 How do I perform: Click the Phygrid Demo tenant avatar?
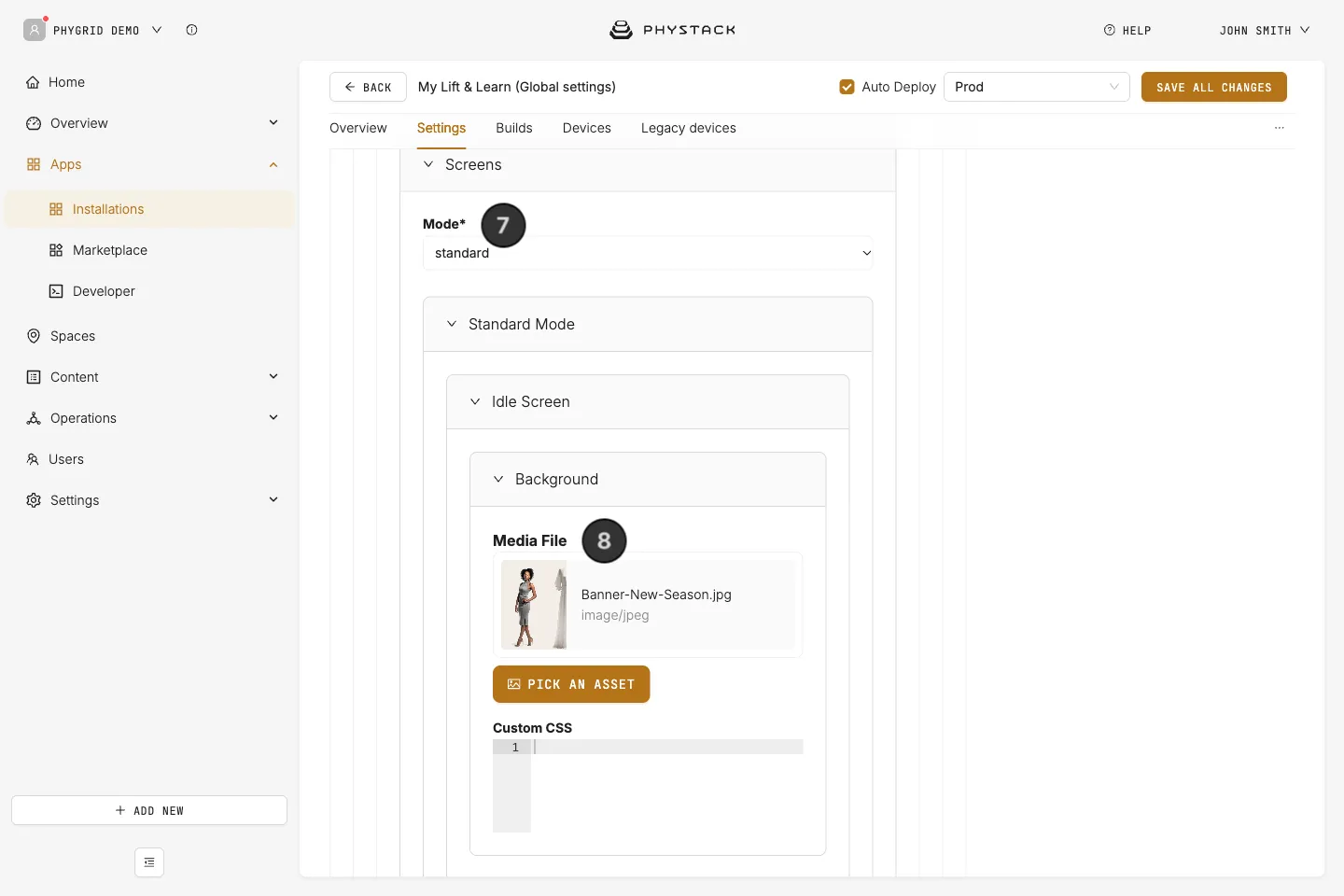click(35, 30)
